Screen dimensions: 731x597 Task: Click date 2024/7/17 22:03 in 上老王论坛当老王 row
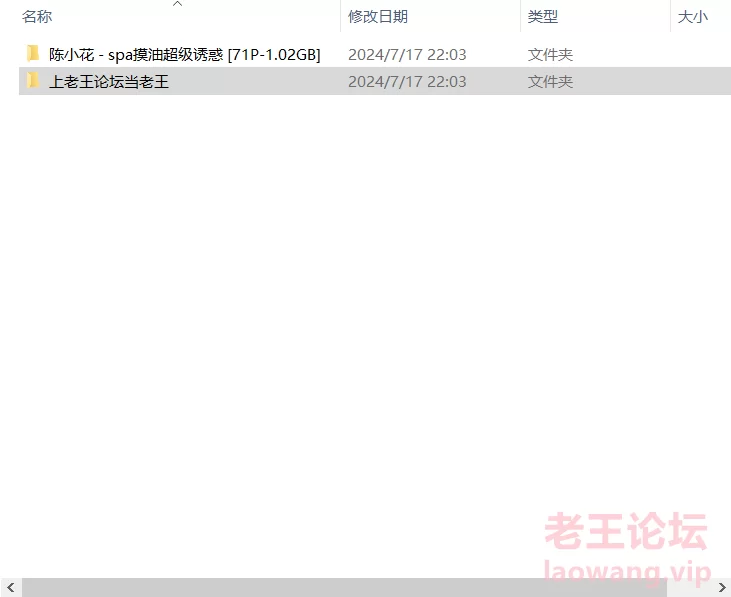pyautogui.click(x=407, y=82)
